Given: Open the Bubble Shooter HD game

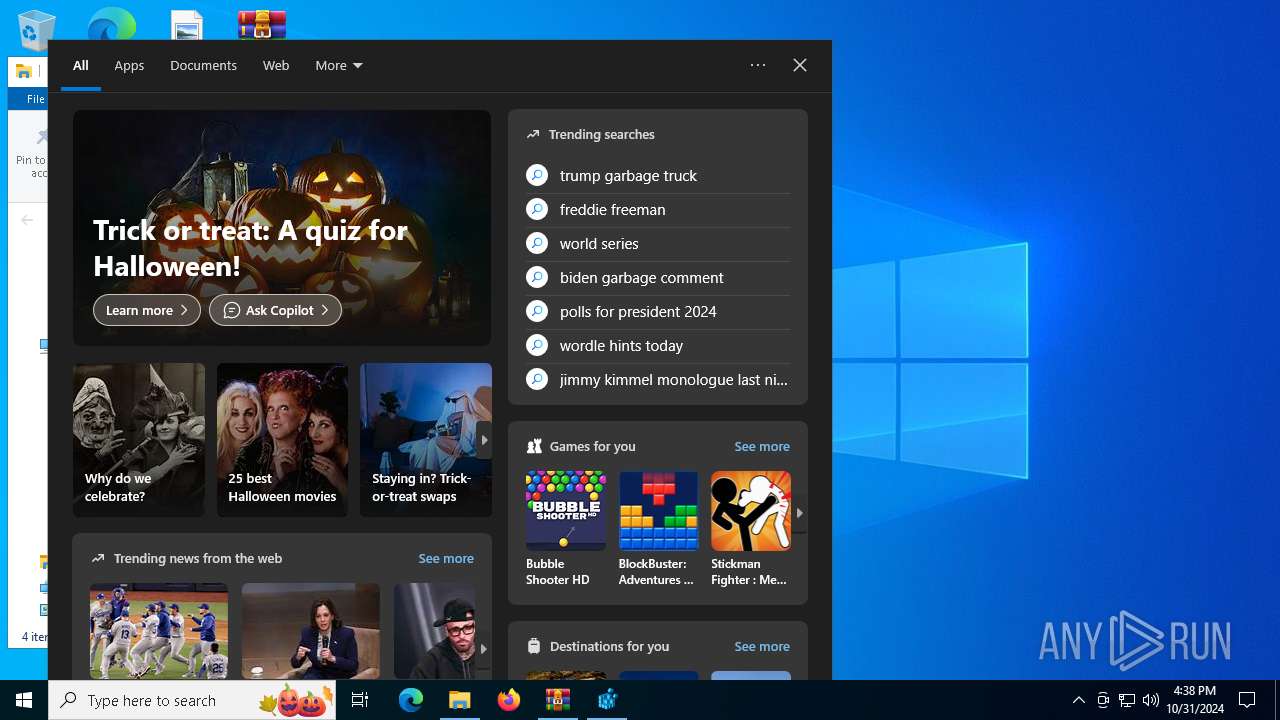Looking at the screenshot, I should click(x=565, y=529).
